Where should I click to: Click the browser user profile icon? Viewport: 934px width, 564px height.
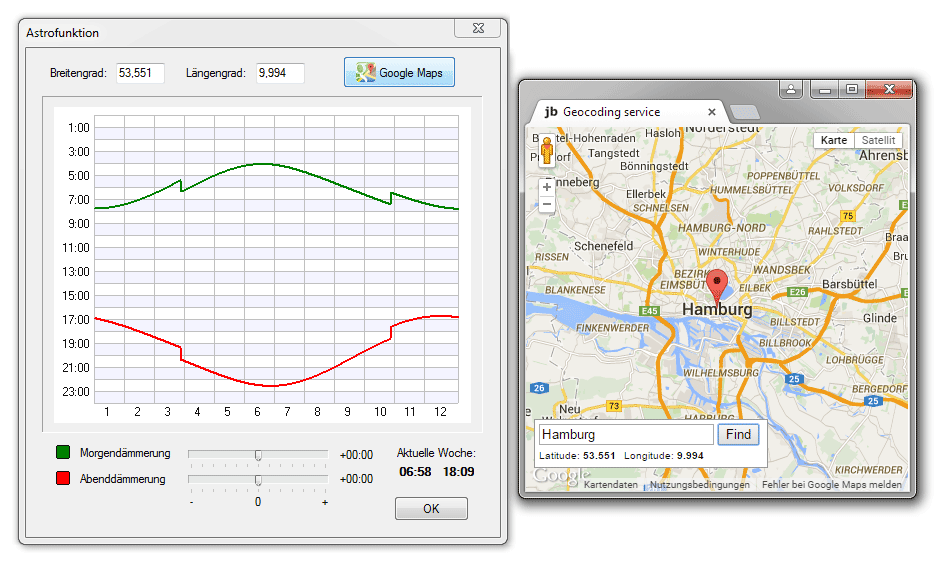click(x=791, y=89)
